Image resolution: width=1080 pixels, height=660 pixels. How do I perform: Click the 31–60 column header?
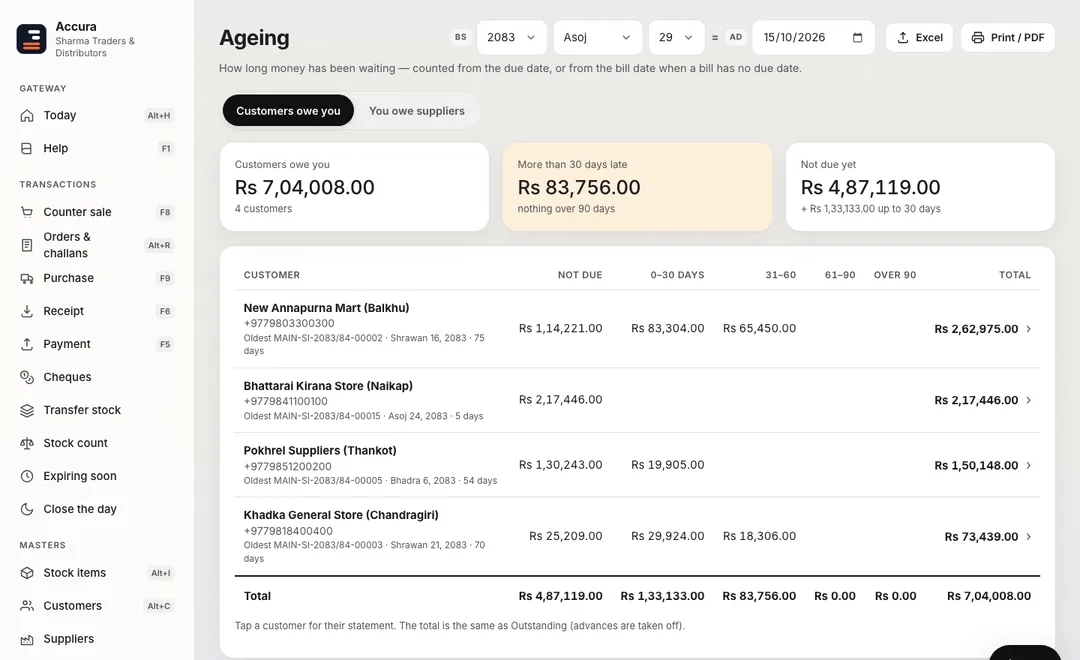pyautogui.click(x=780, y=275)
